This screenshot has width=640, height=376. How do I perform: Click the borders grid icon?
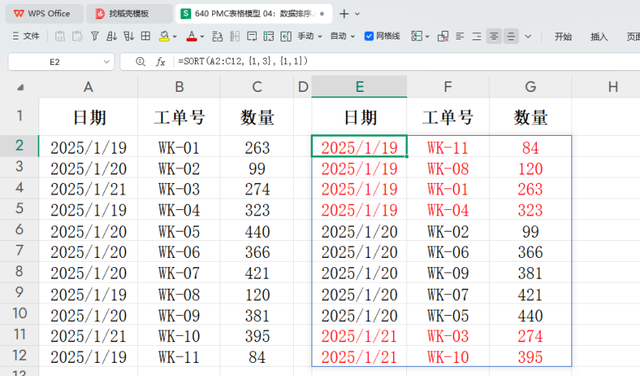tap(145, 36)
